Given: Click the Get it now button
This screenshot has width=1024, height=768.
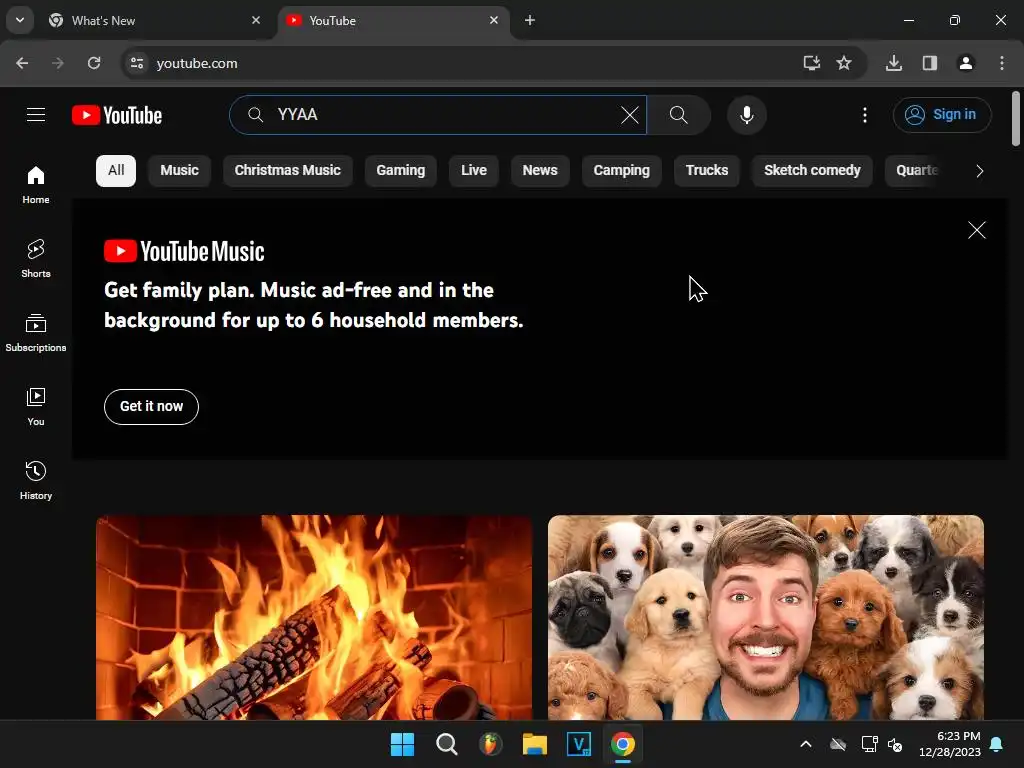Looking at the screenshot, I should (152, 407).
